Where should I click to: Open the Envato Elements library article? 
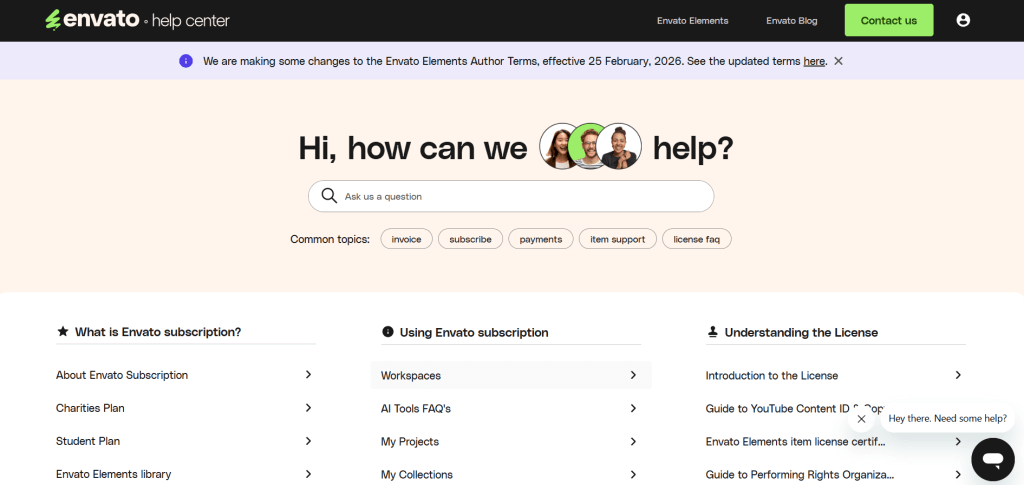tap(114, 475)
